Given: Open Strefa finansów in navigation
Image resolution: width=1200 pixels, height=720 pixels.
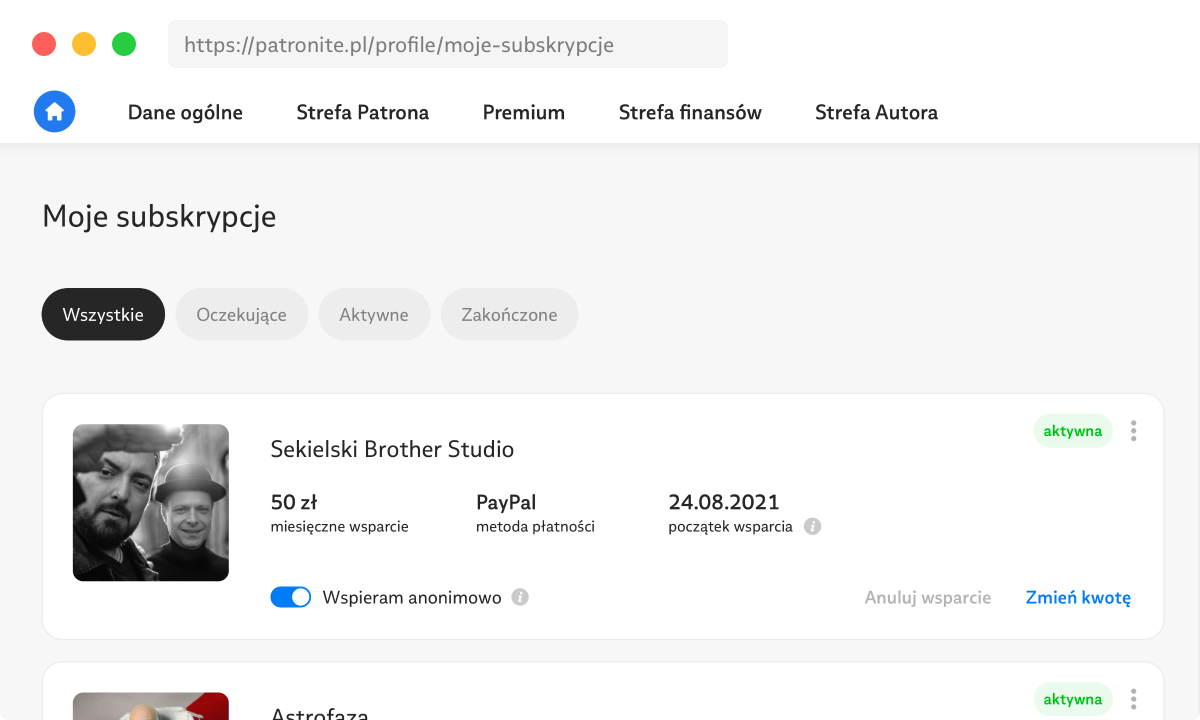Looking at the screenshot, I should click(x=690, y=113).
